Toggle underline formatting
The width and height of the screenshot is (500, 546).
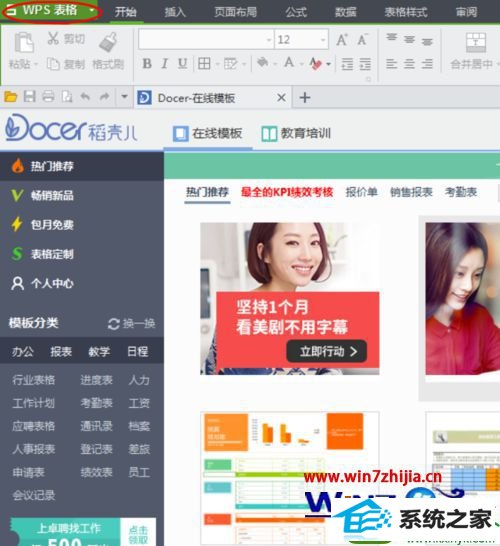pyautogui.click(x=182, y=63)
